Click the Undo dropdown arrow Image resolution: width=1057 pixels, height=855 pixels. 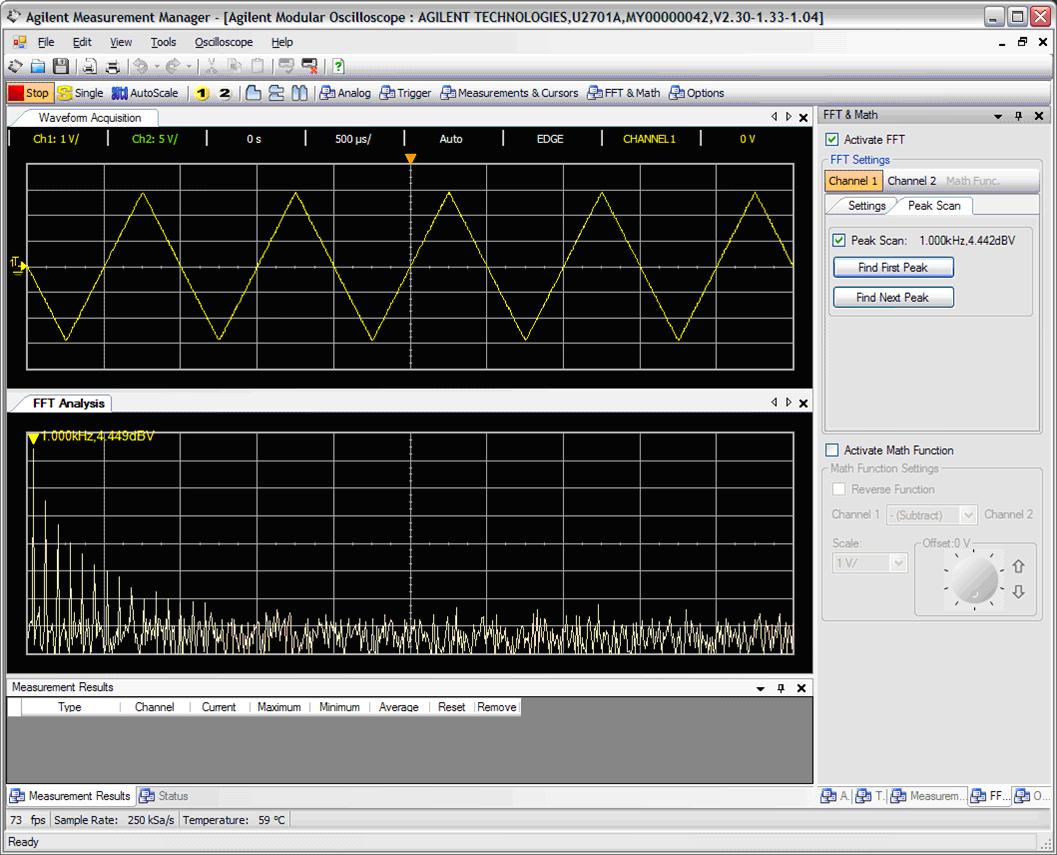156,66
